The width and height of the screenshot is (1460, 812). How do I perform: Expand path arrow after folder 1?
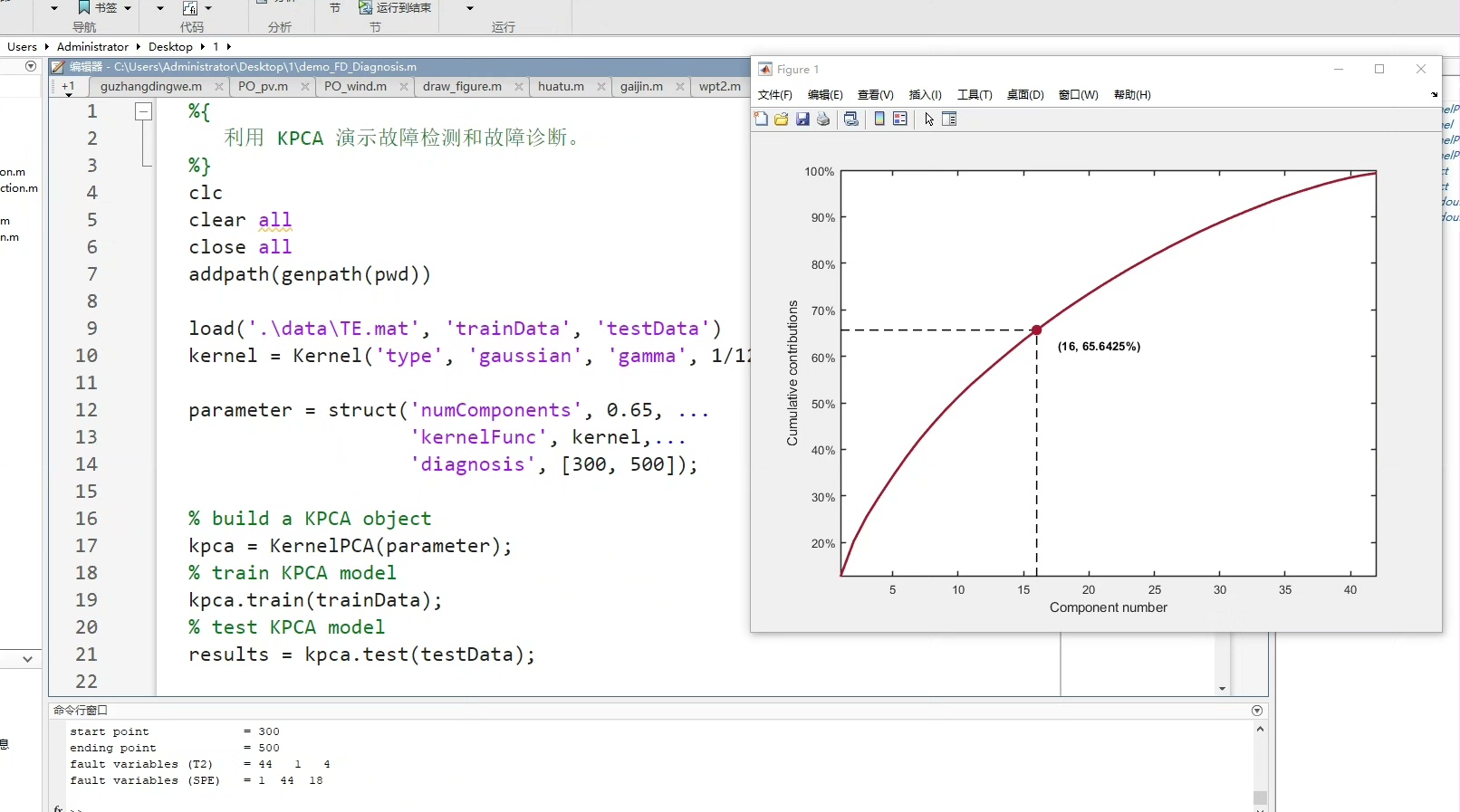click(228, 46)
